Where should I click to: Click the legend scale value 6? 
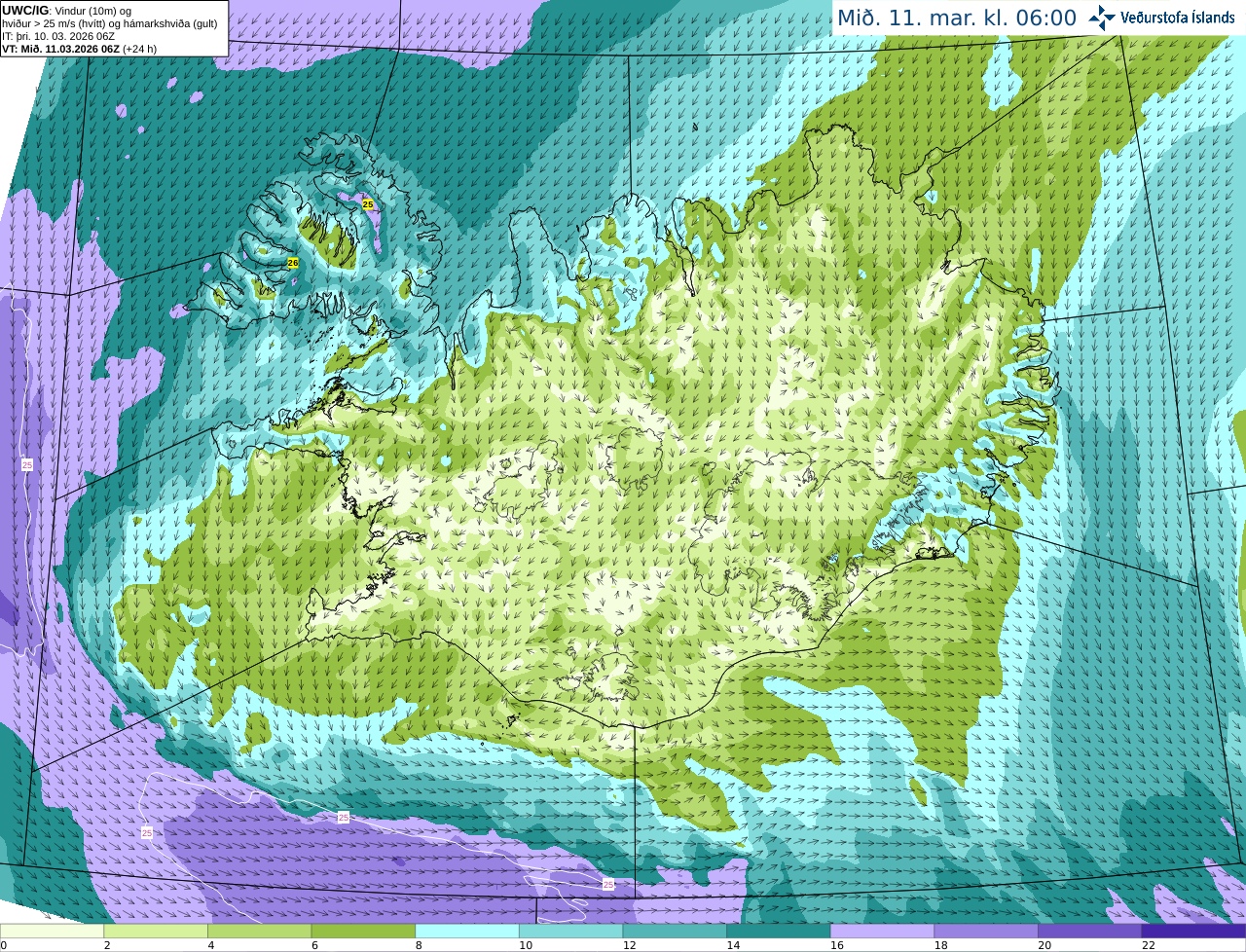[x=315, y=945]
